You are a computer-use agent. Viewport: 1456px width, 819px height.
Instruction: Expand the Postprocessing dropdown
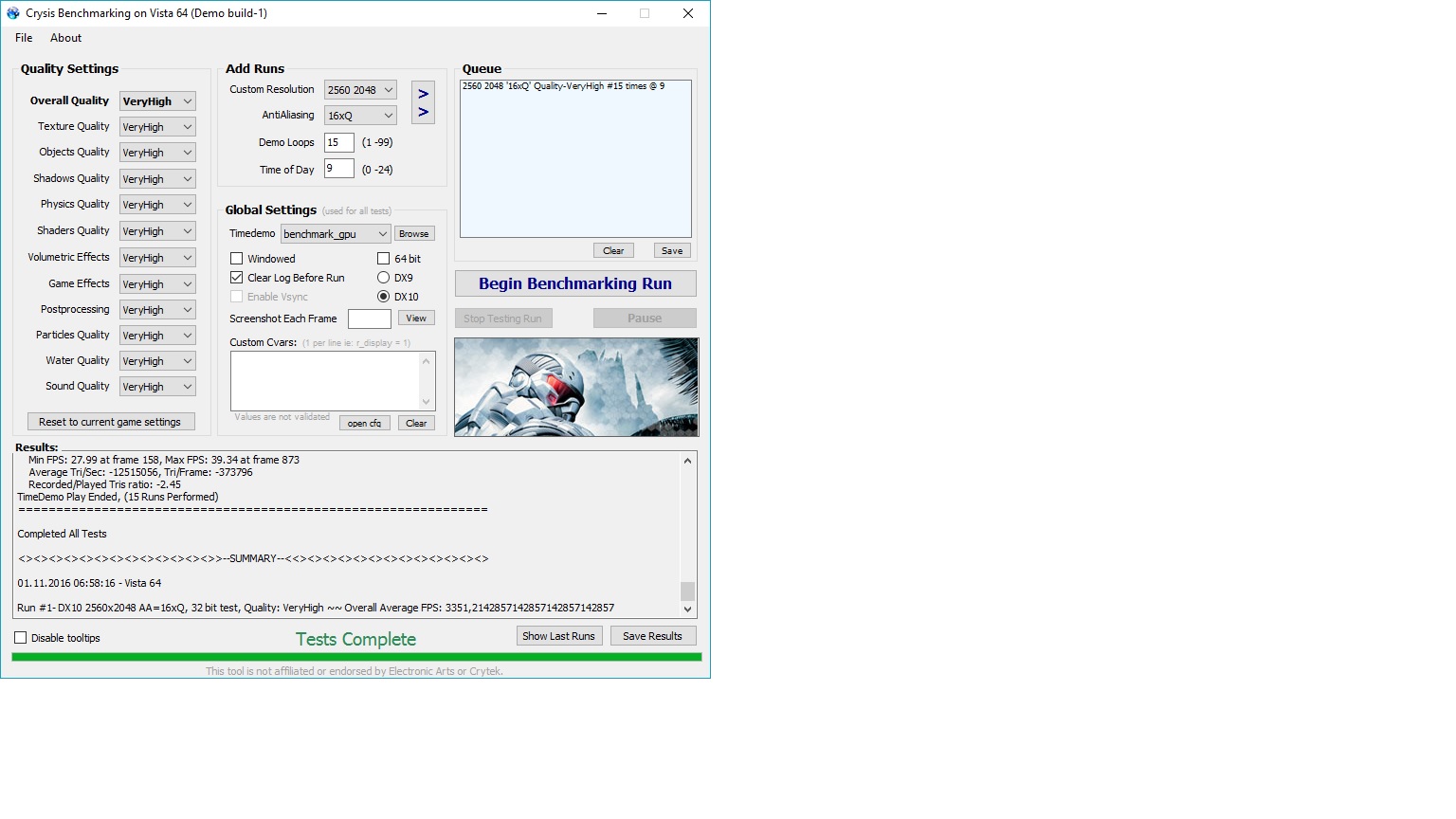pyautogui.click(x=157, y=310)
